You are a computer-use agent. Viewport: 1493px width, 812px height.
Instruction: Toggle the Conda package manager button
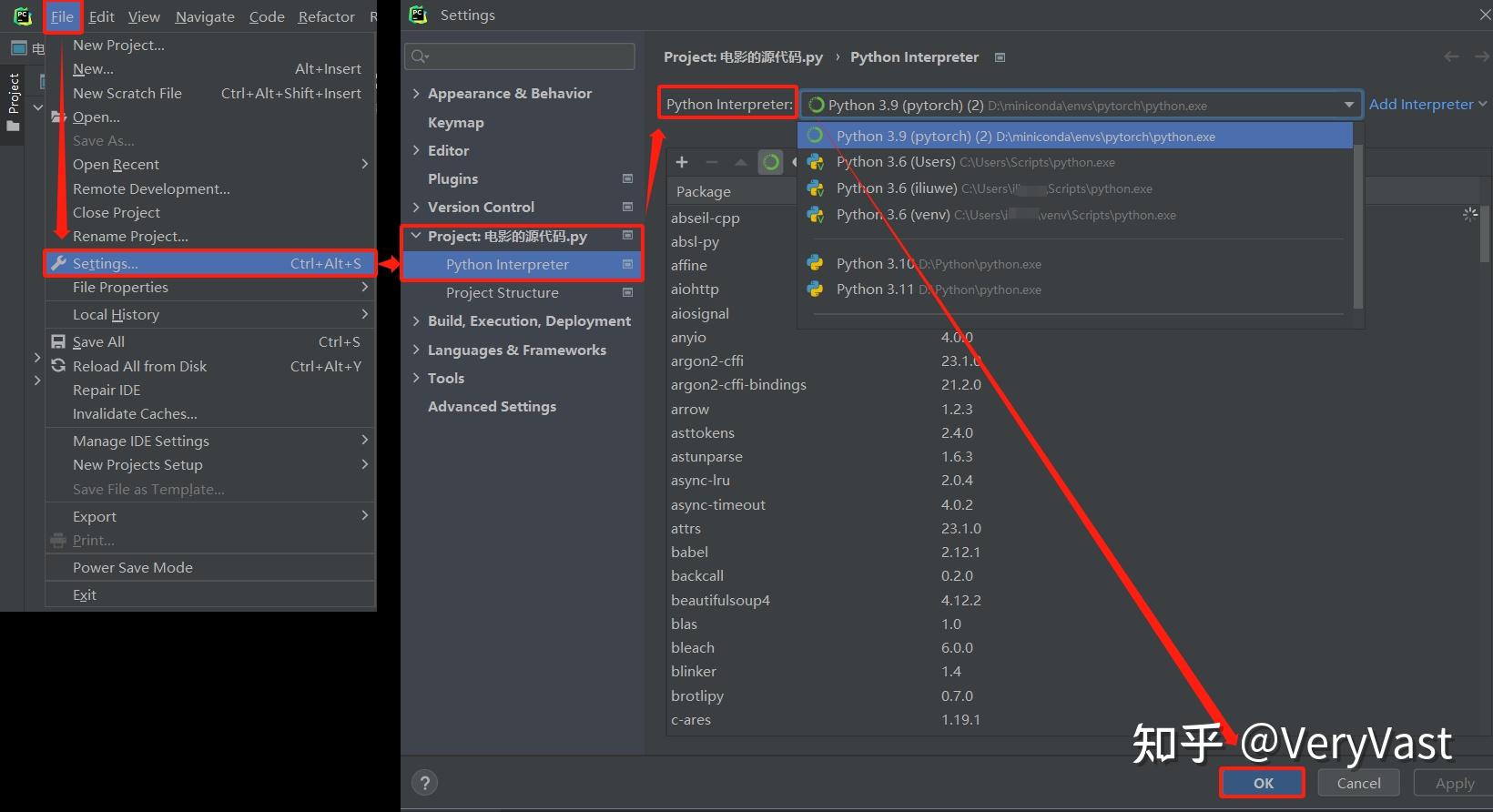pos(771,162)
